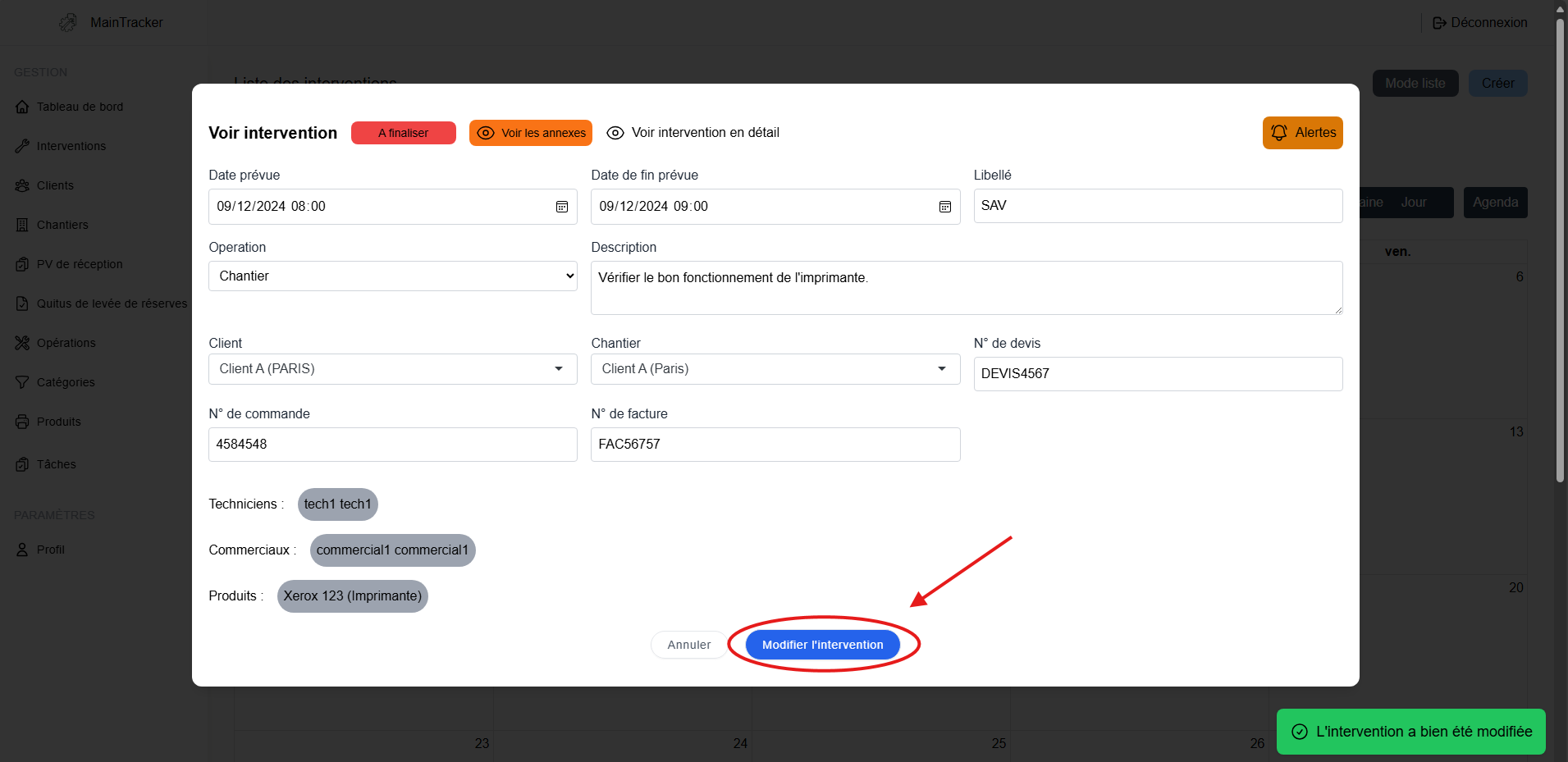The width and height of the screenshot is (1568, 762).
Task: Click the Description text area
Action: point(966,288)
